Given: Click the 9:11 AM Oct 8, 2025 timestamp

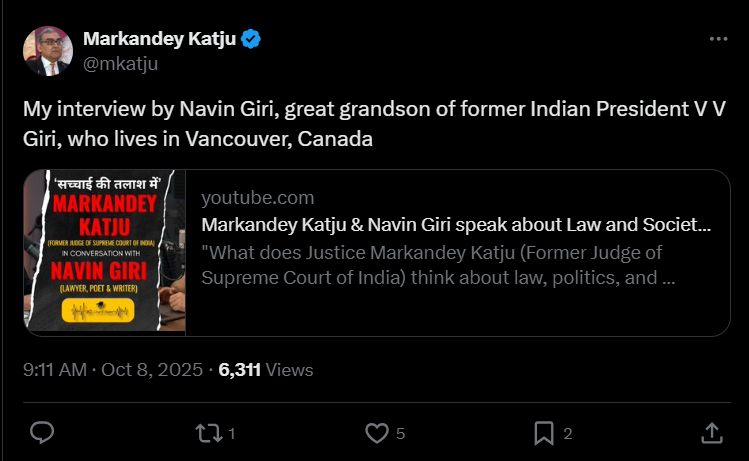Looking at the screenshot, I should click(111, 370).
